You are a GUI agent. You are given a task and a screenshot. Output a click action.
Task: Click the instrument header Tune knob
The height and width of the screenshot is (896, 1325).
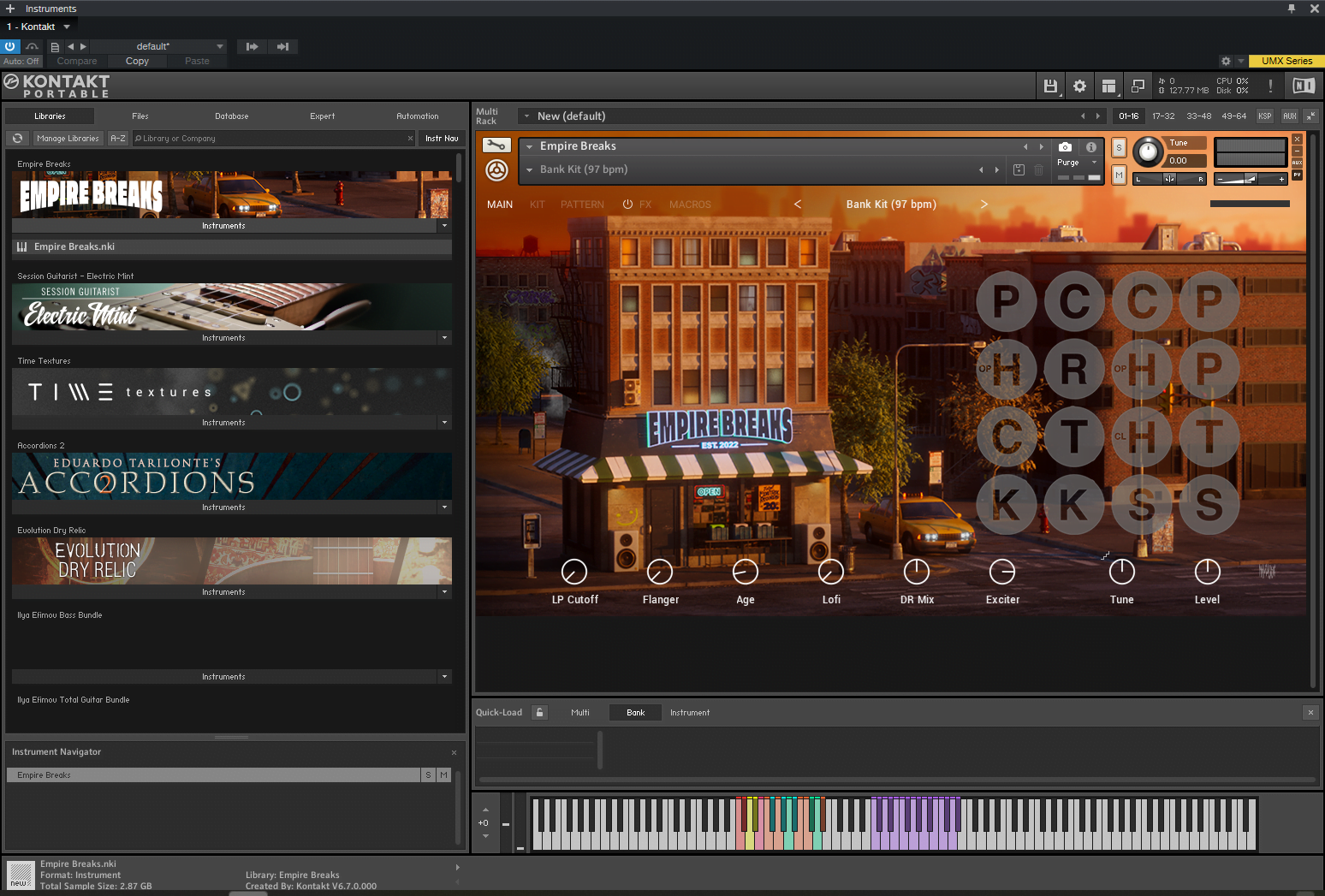point(1149,152)
